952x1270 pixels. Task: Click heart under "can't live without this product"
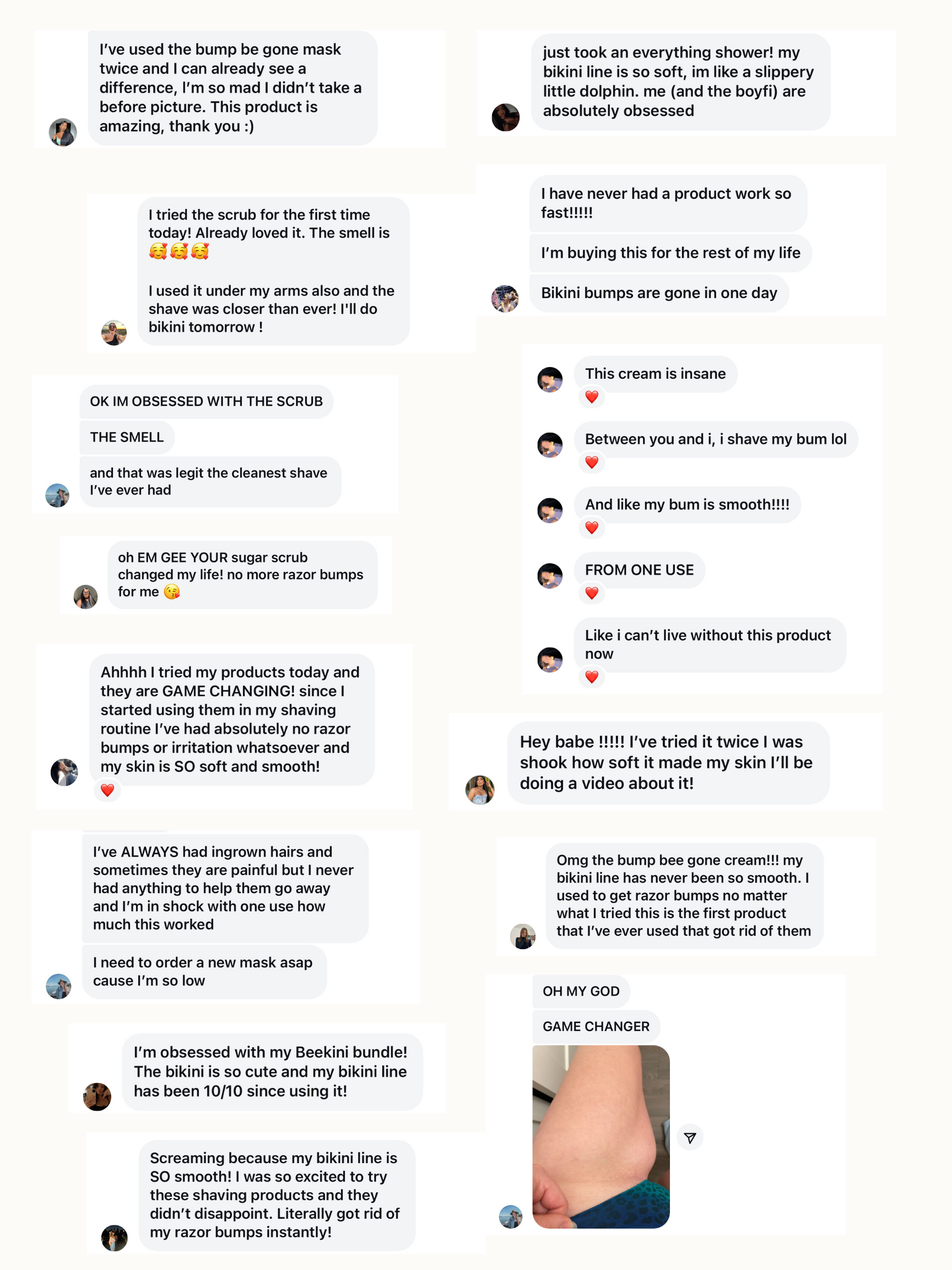coord(592,677)
